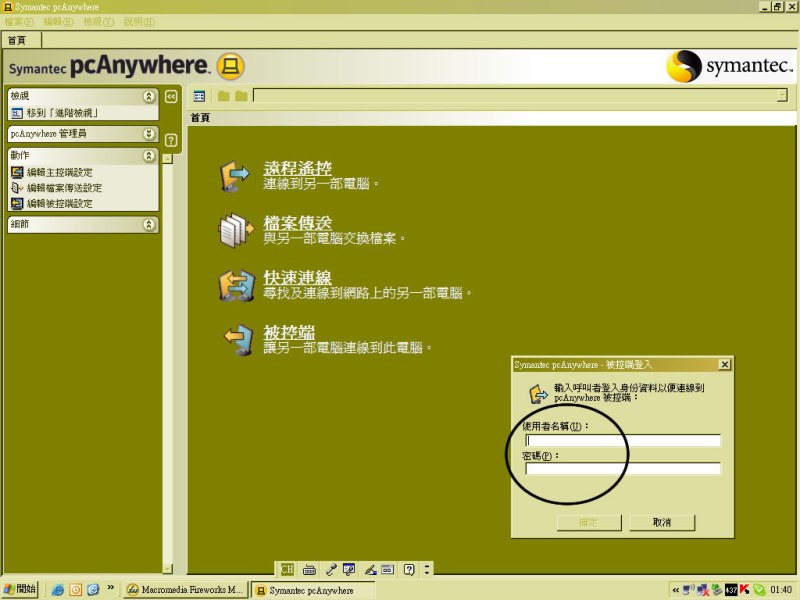Open the 編輯(E) menu
Viewport: 800px width, 600px height.
pos(58,22)
